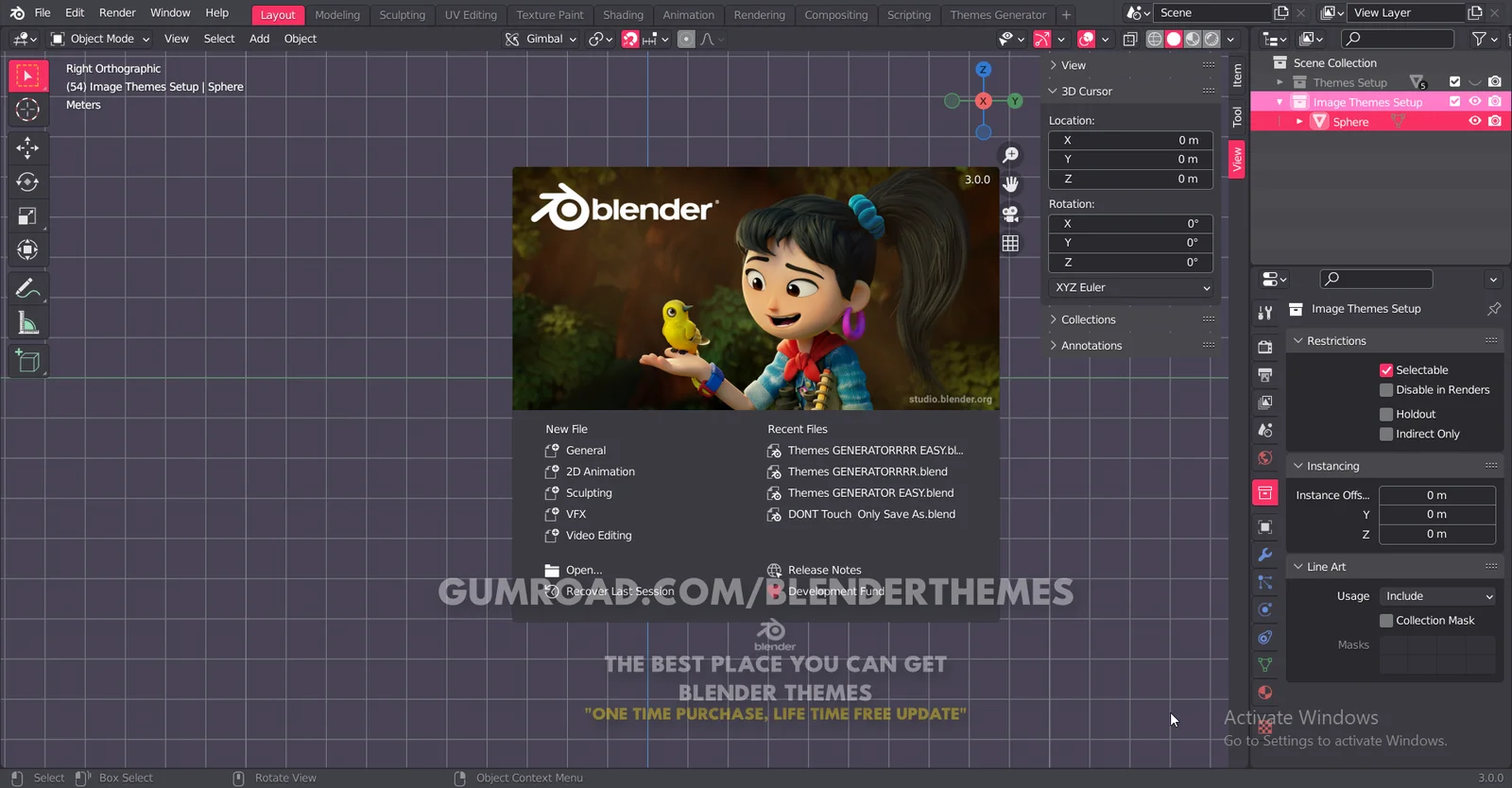The image size is (1512, 788).
Task: Enable the Holdout checkbox
Action: point(1386,415)
